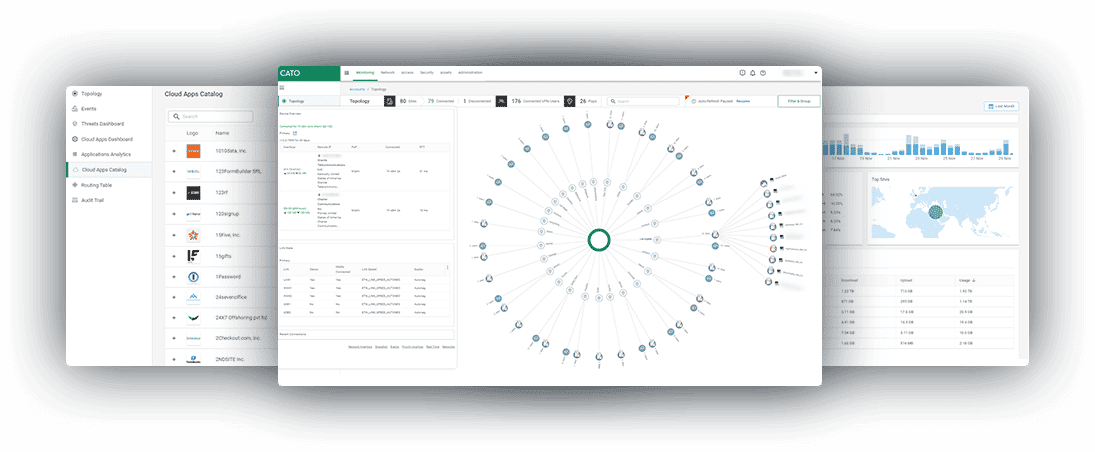Image resolution: width=1095 pixels, height=452 pixels.
Task: Open the Events sidebar item
Action: click(x=89, y=108)
